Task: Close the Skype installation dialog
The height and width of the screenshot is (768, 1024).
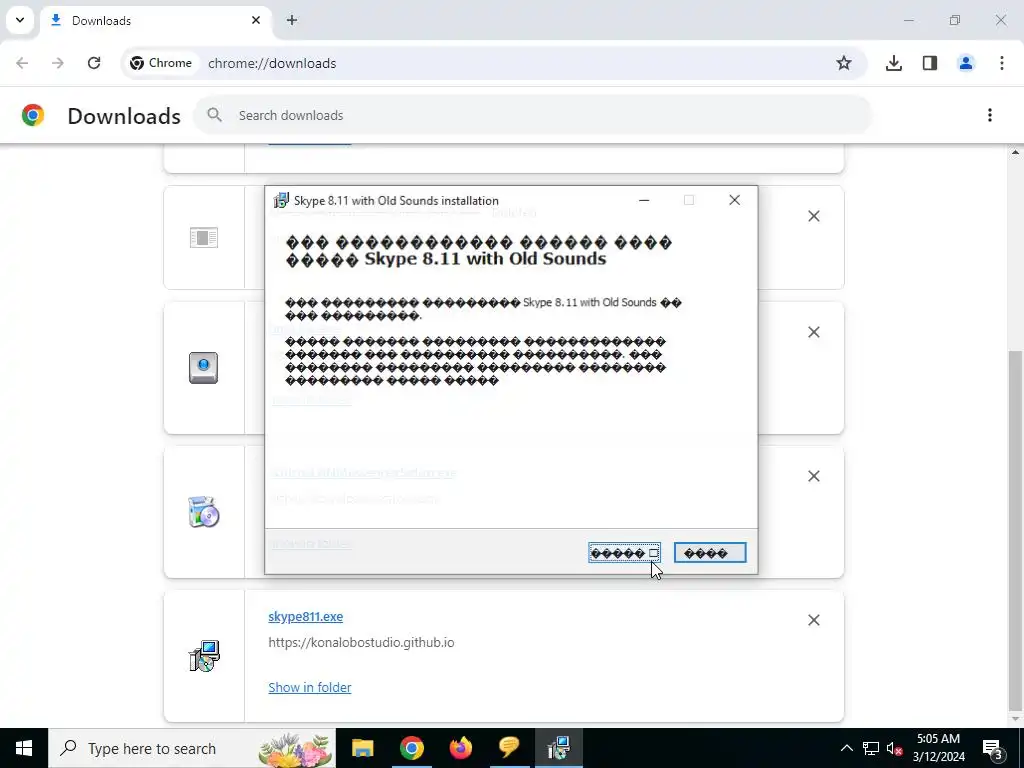Action: coord(735,200)
